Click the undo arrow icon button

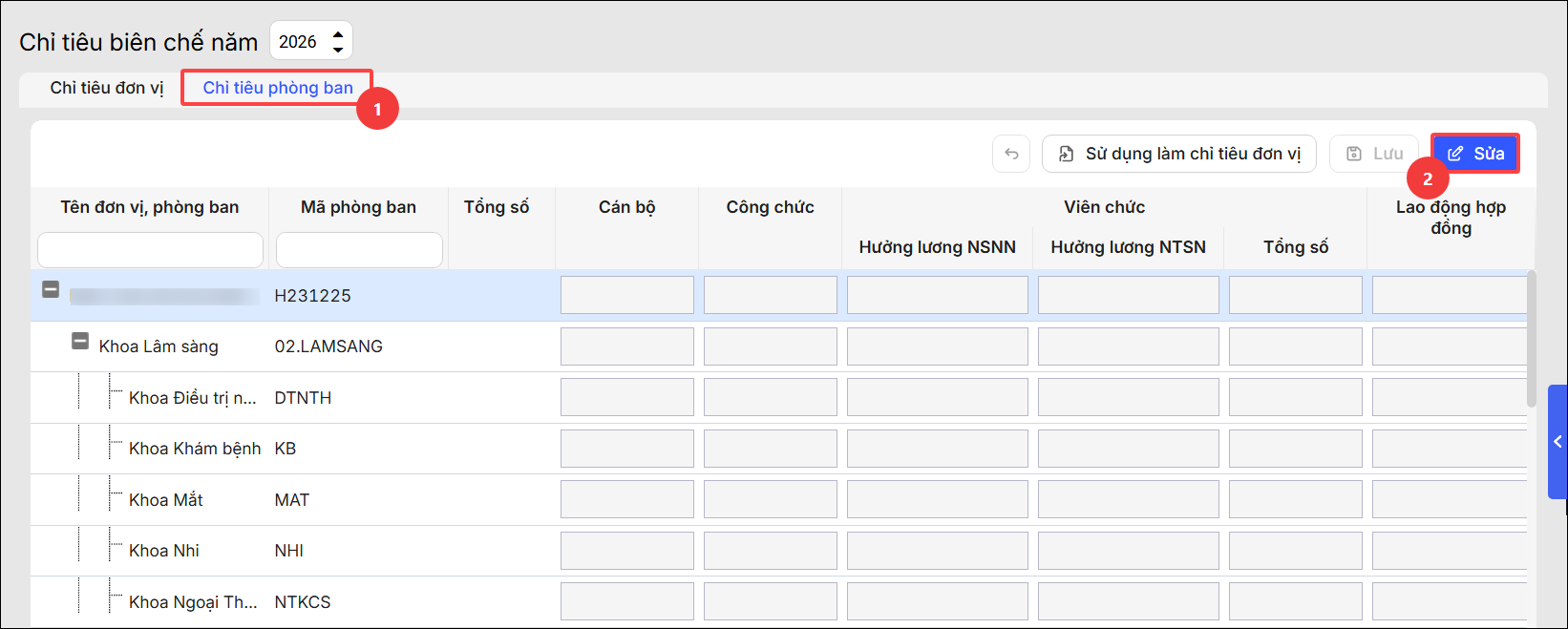point(1011,154)
